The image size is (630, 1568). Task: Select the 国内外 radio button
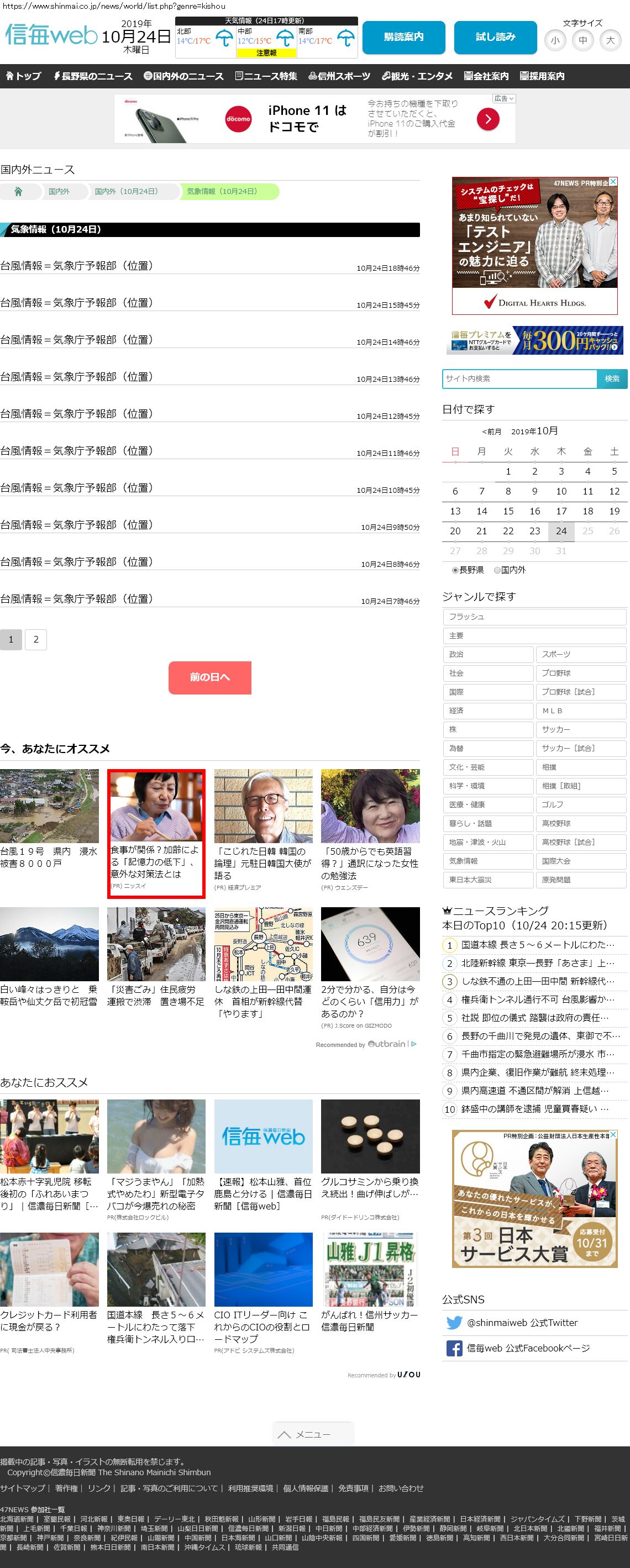pyautogui.click(x=497, y=570)
